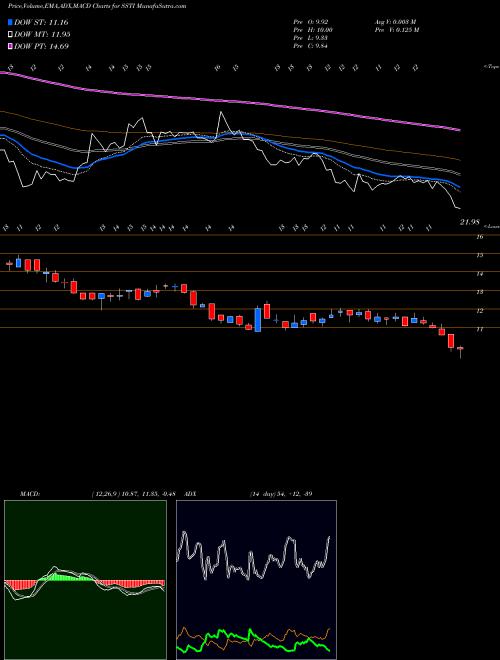Click the MACD panel heading label
Viewport: 500px width, 660px height.
pyautogui.click(x=29, y=493)
